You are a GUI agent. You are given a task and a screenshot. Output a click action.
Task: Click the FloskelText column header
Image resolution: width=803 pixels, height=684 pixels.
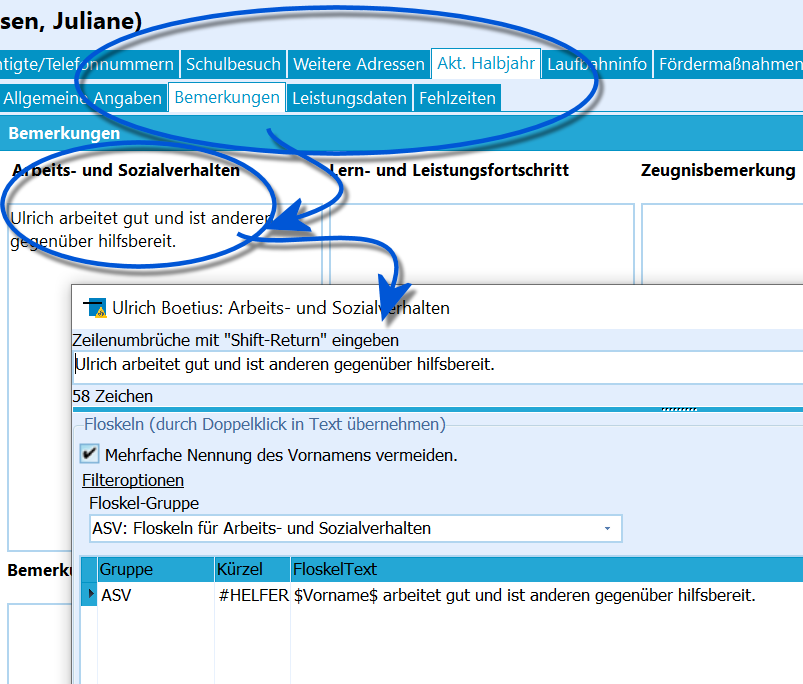(547, 569)
